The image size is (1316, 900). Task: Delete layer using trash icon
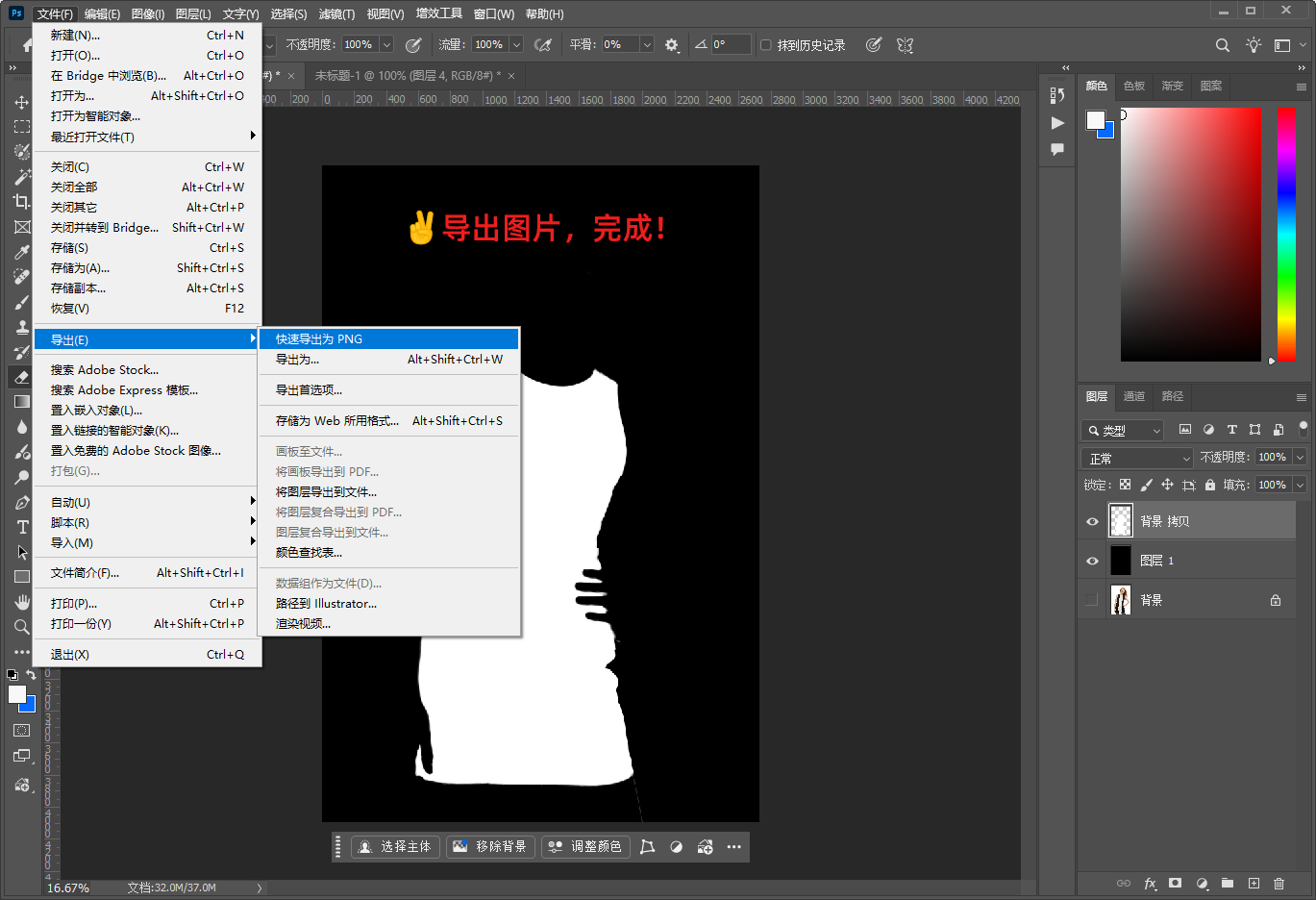(x=1279, y=883)
